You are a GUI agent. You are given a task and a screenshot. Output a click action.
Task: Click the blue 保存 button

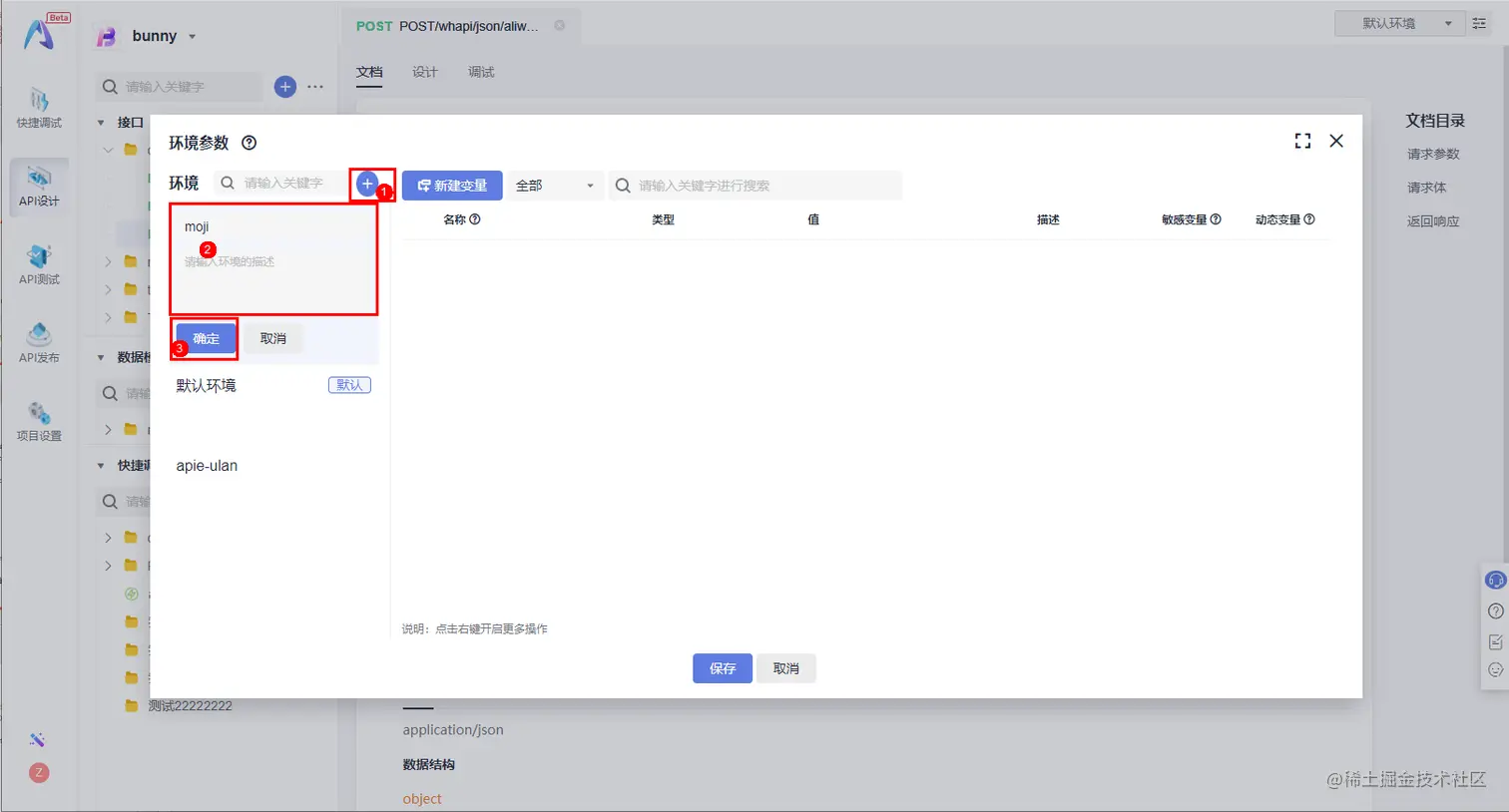pyautogui.click(x=723, y=668)
